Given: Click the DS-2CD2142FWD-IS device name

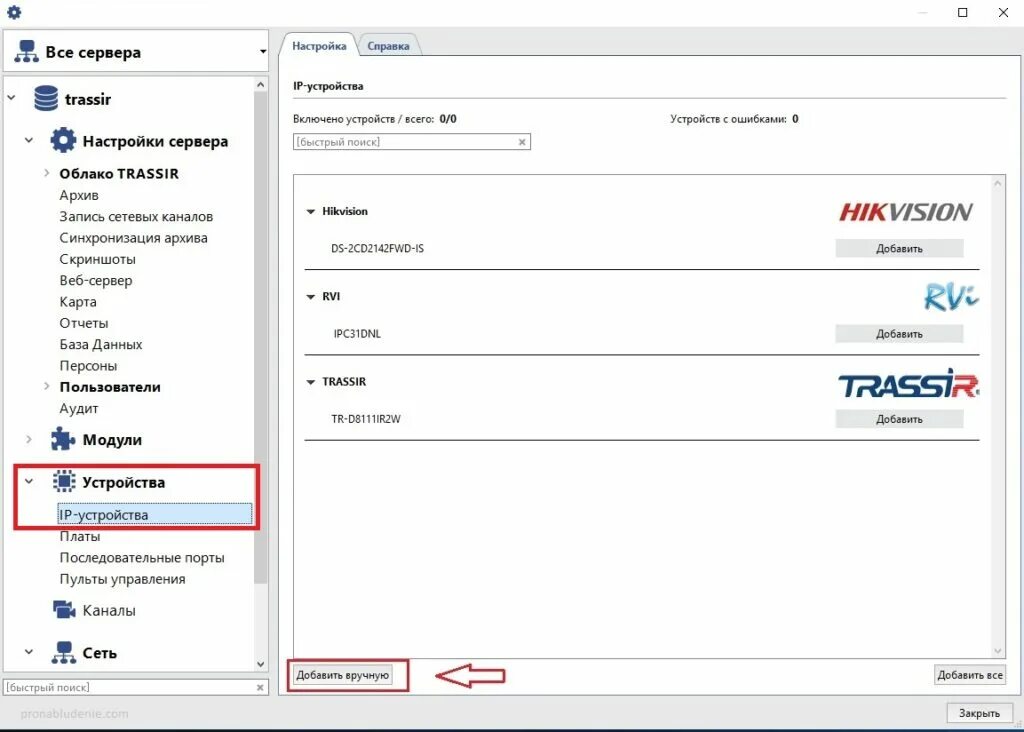Looking at the screenshot, I should [377, 248].
